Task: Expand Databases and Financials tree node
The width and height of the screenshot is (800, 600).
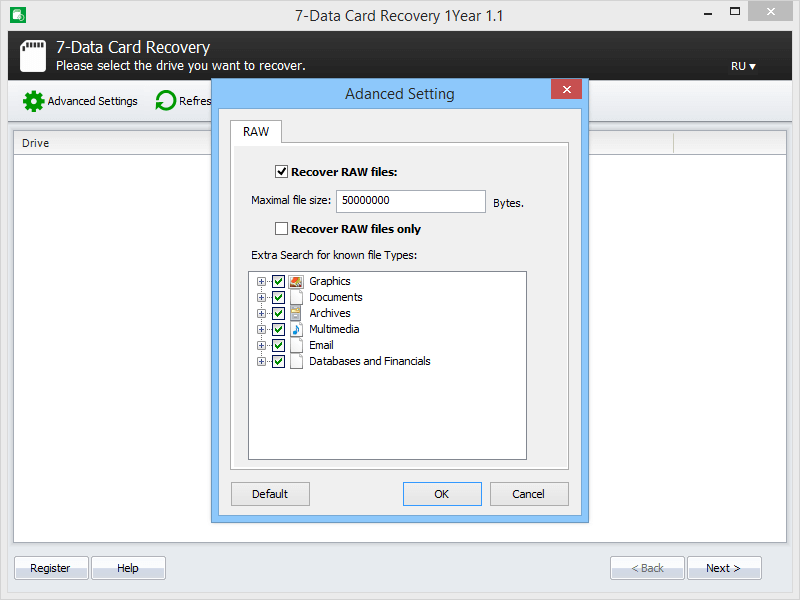Action: [261, 361]
